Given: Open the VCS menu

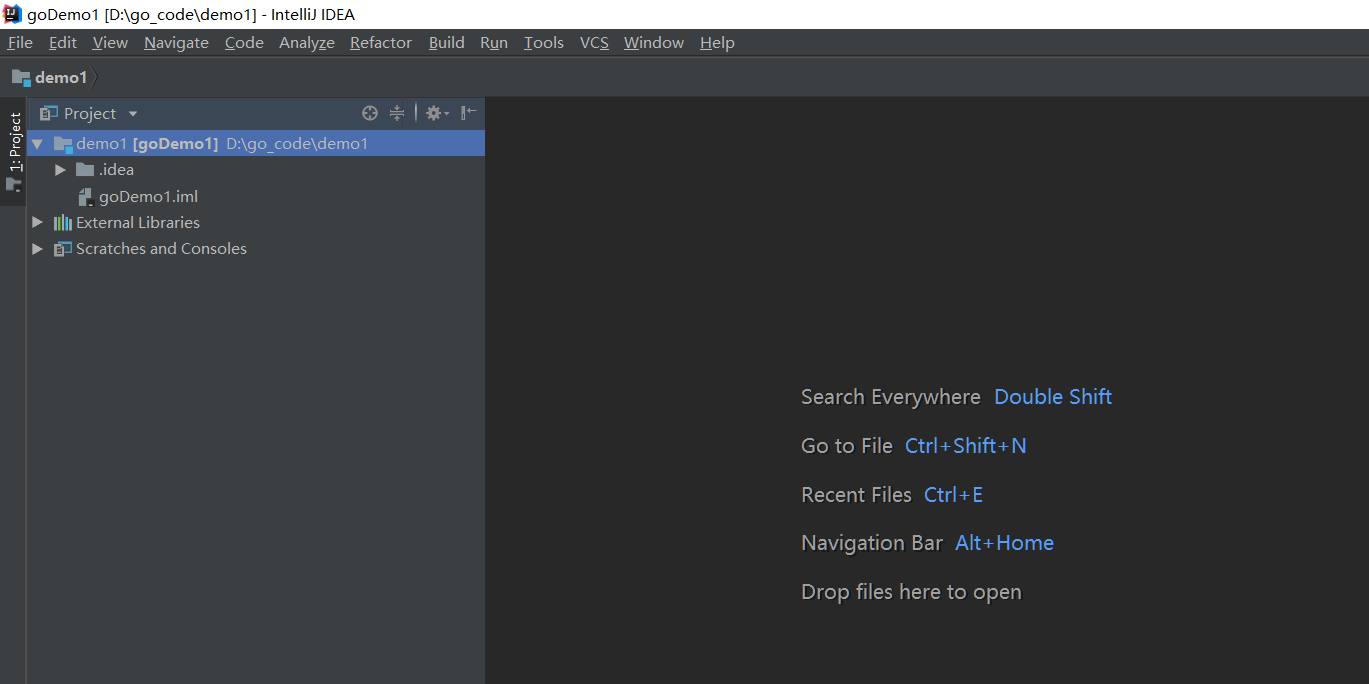Looking at the screenshot, I should [x=594, y=42].
